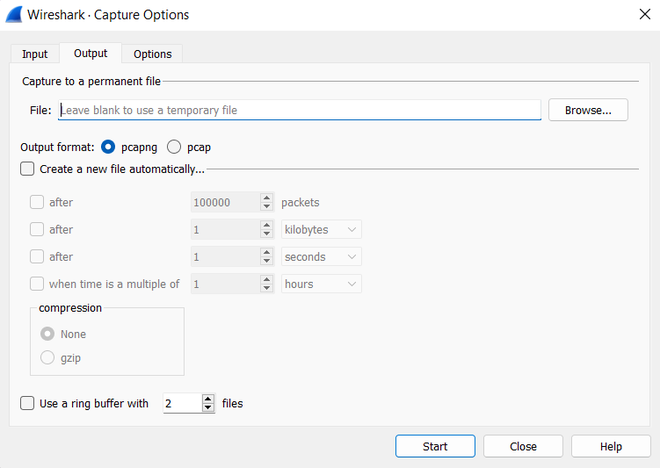
Task: Switch to the Options tab
Action: [152, 54]
